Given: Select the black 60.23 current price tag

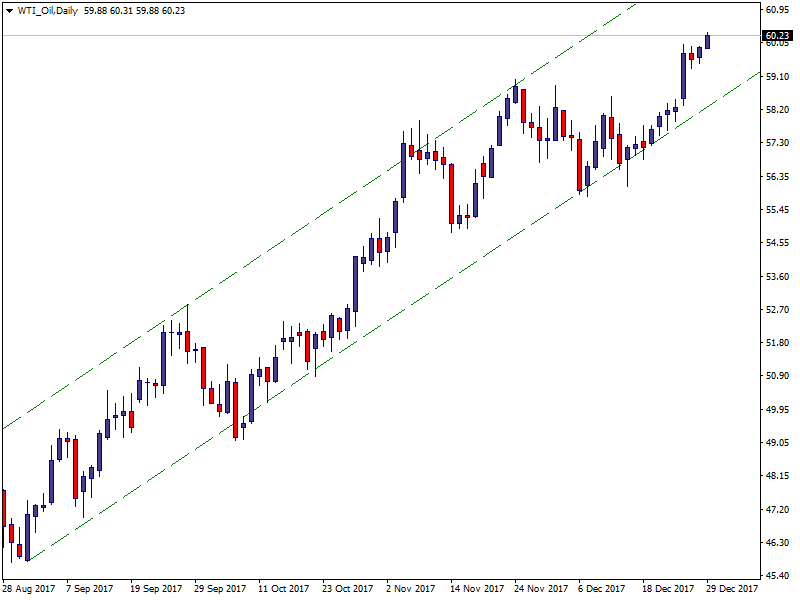Looking at the screenshot, I should click(777, 36).
